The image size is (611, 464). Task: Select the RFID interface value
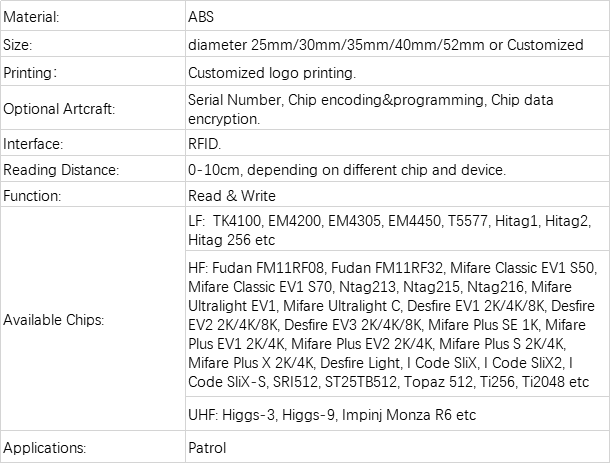203,143
